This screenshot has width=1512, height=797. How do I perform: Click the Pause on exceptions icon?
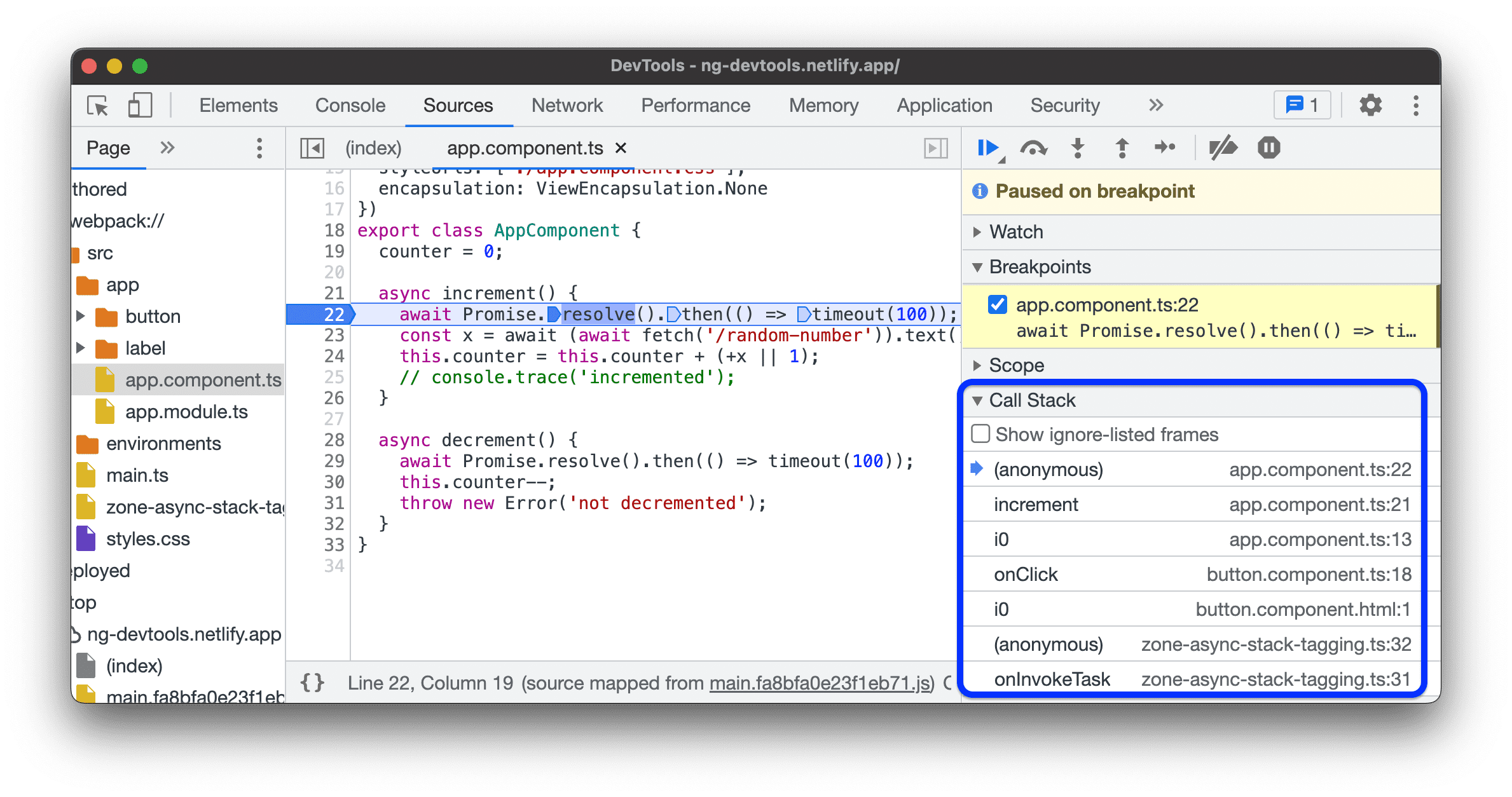tap(1269, 148)
